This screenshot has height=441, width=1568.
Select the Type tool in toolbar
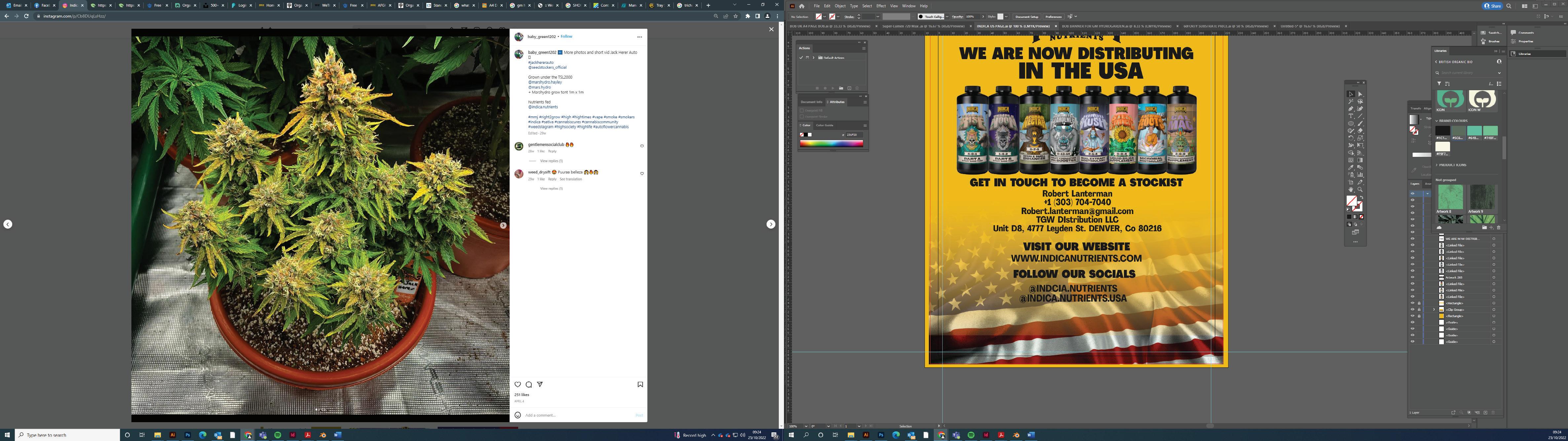pyautogui.click(x=1351, y=116)
